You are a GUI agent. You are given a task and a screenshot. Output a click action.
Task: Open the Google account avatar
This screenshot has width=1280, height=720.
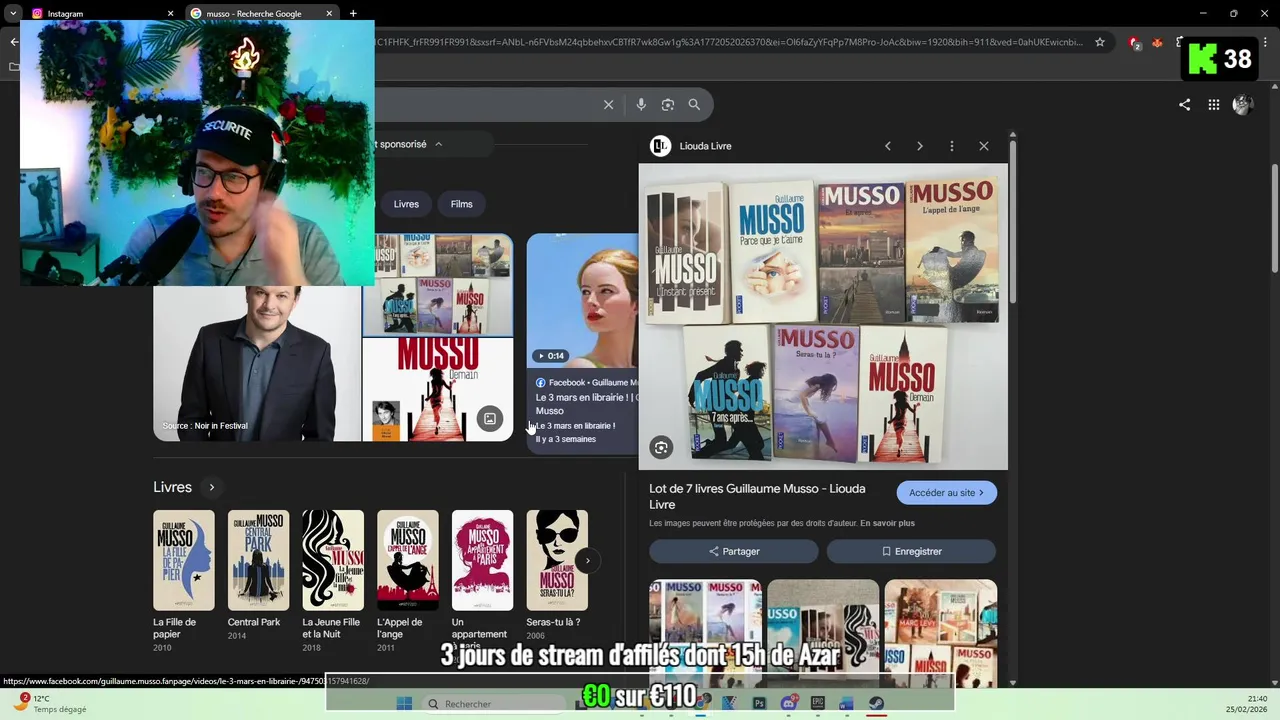click(1243, 104)
